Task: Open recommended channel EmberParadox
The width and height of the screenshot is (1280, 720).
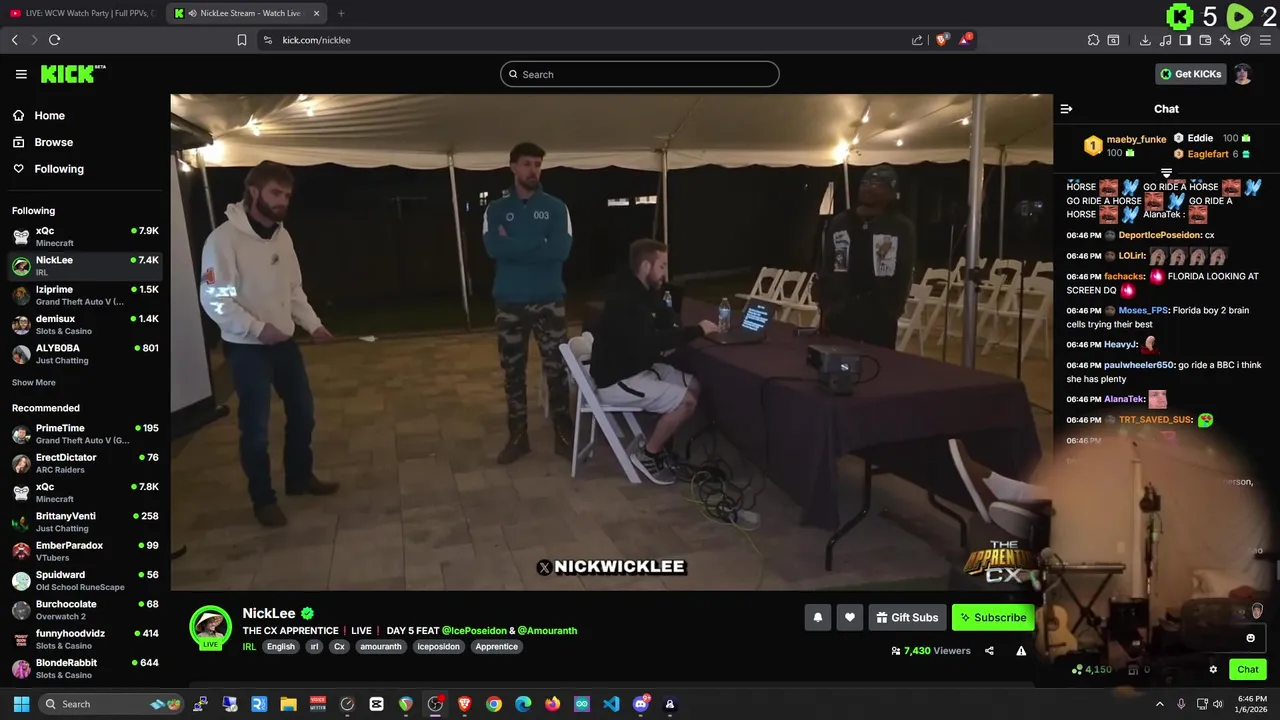Action: [x=85, y=551]
